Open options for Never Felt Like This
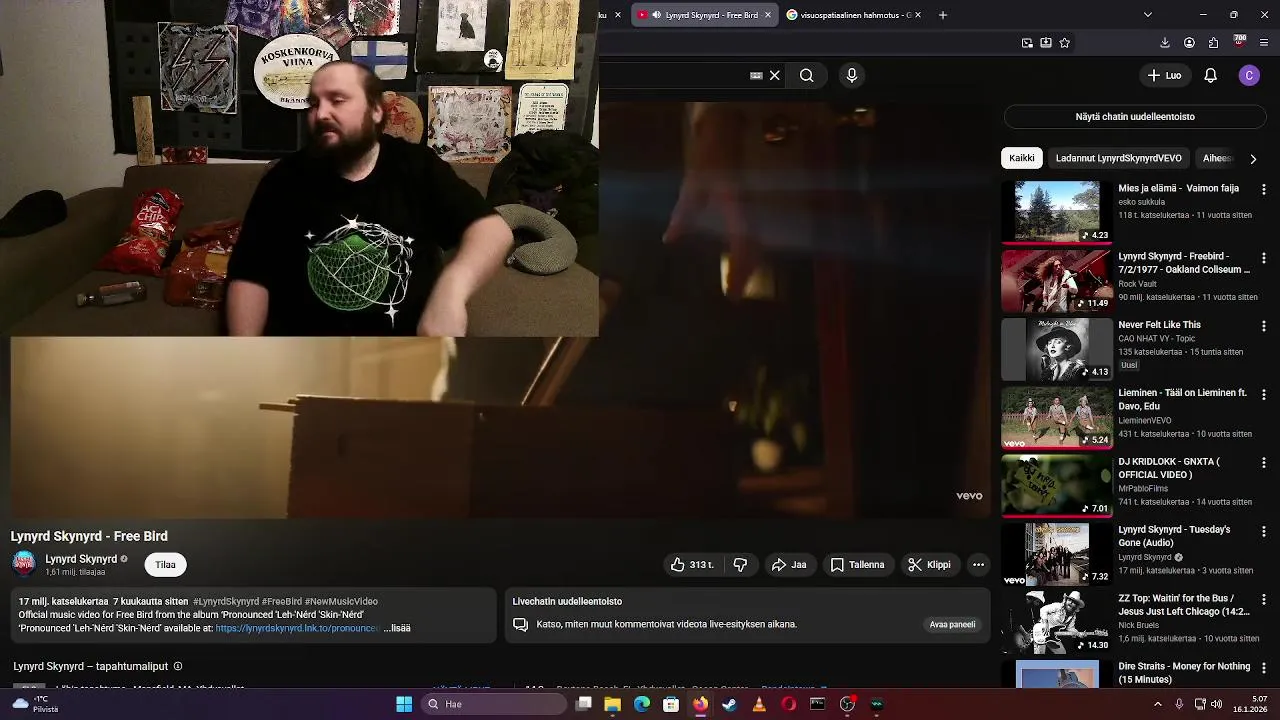Screen dimensions: 1280x720 1264,326
